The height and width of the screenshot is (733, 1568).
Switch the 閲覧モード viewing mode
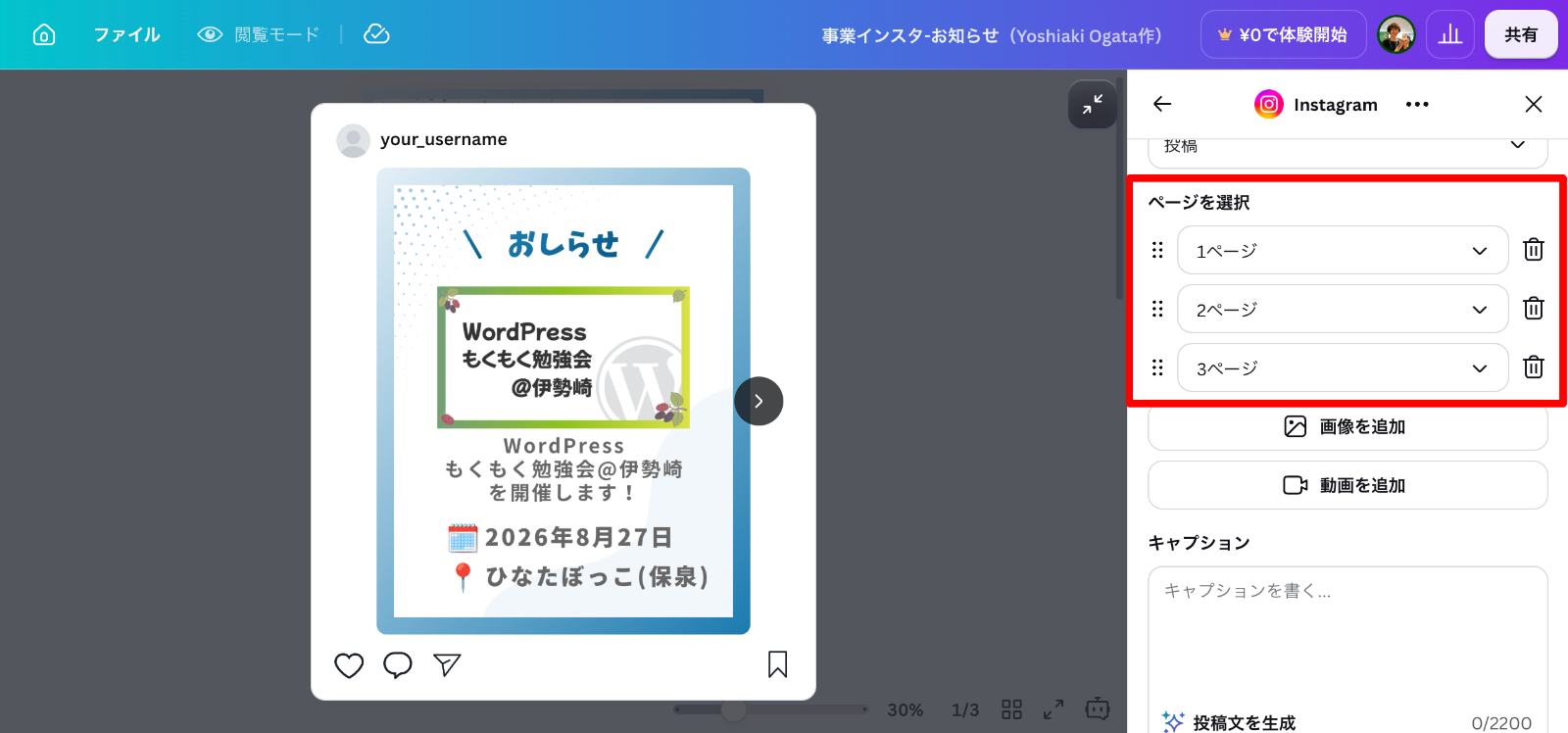(x=259, y=35)
